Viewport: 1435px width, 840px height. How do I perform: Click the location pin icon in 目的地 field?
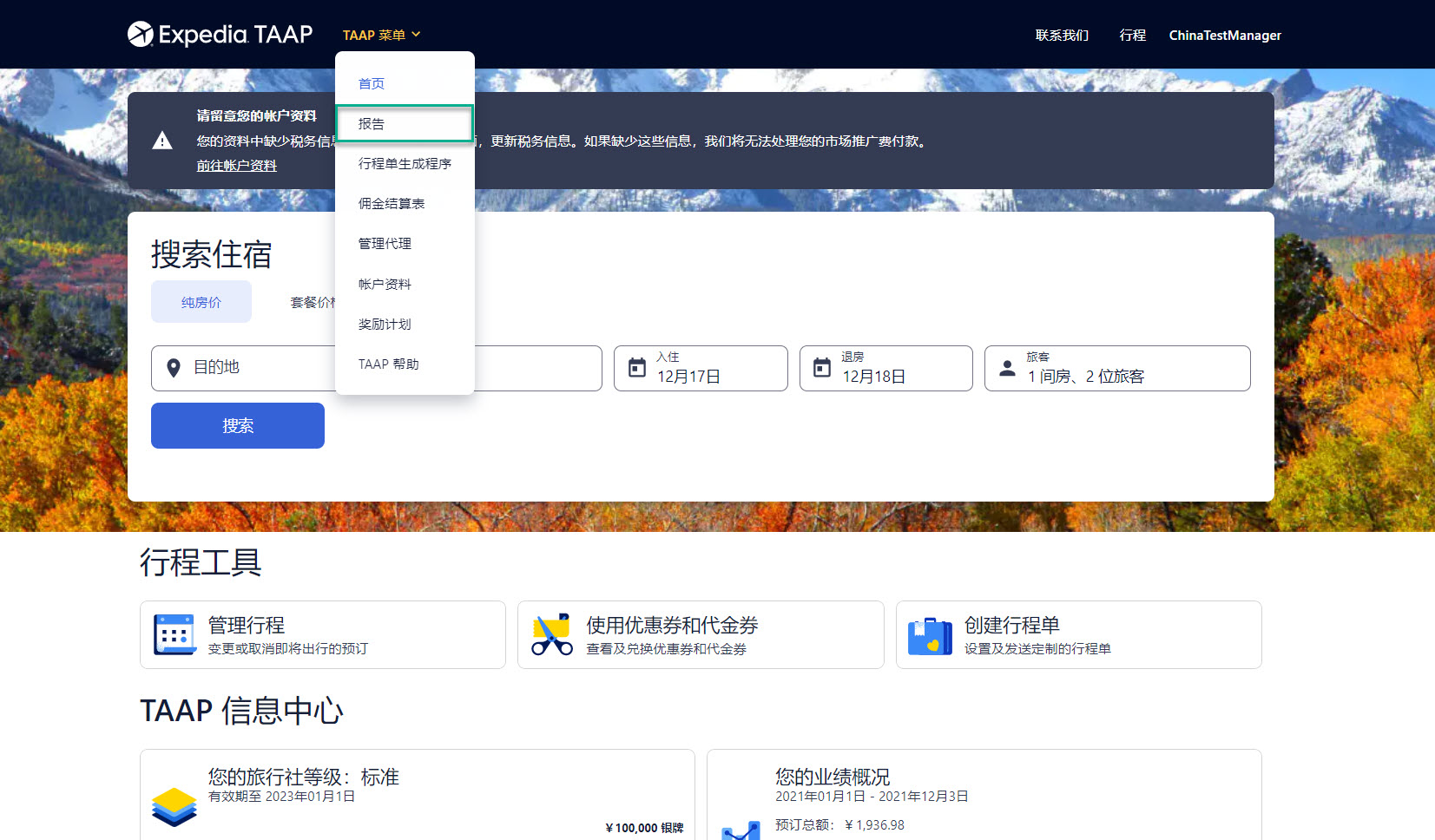click(174, 368)
